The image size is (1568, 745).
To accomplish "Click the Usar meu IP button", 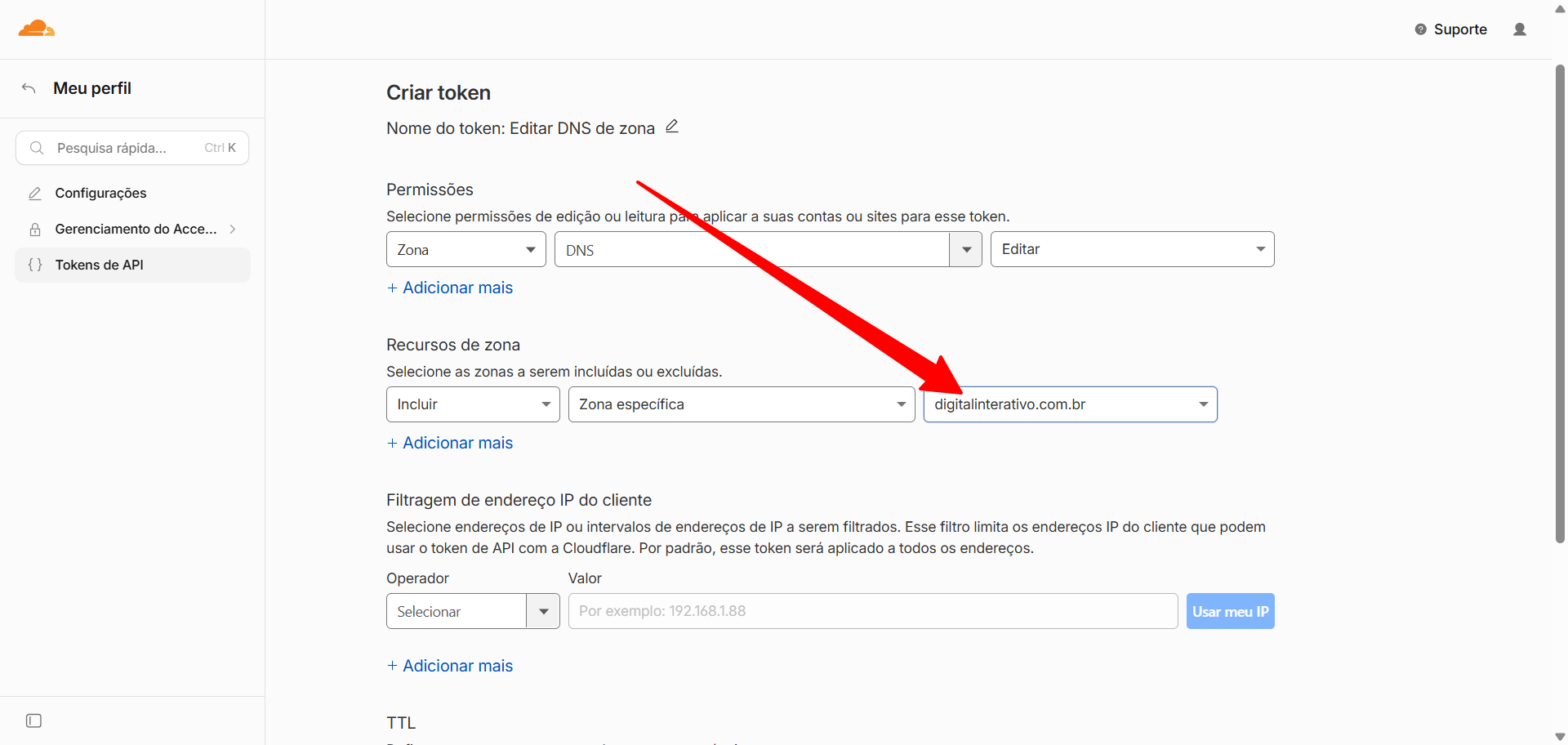I will pos(1230,611).
